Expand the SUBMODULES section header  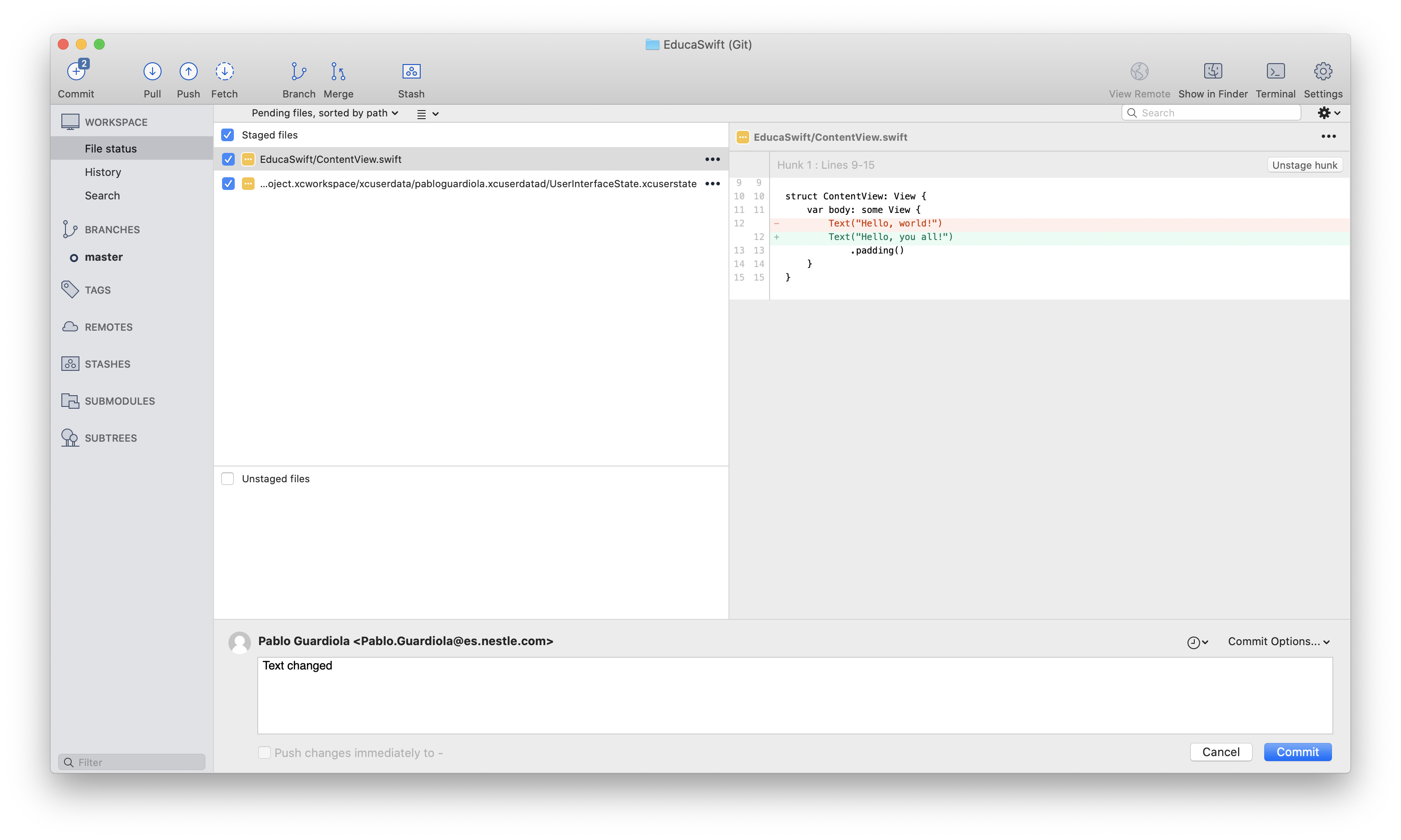pos(120,401)
